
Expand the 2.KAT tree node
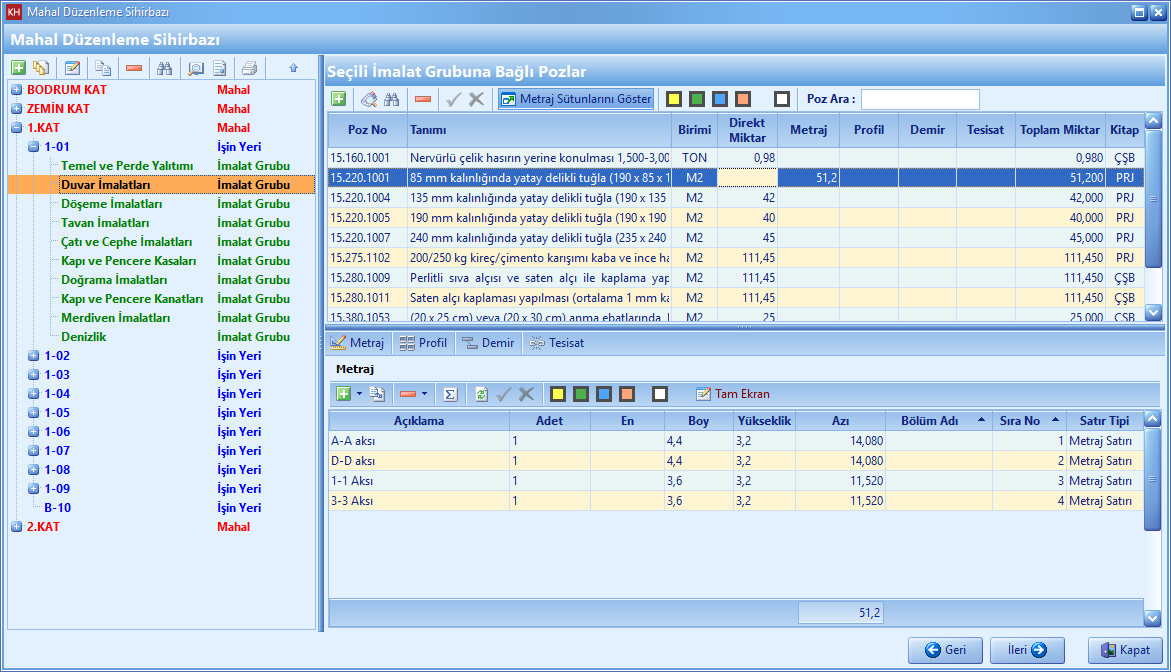click(16, 527)
